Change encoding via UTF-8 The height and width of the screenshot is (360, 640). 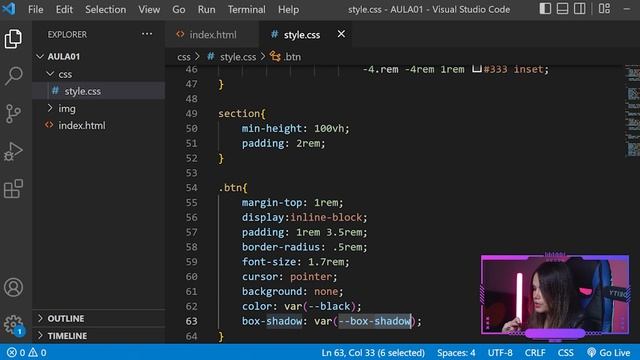500,352
